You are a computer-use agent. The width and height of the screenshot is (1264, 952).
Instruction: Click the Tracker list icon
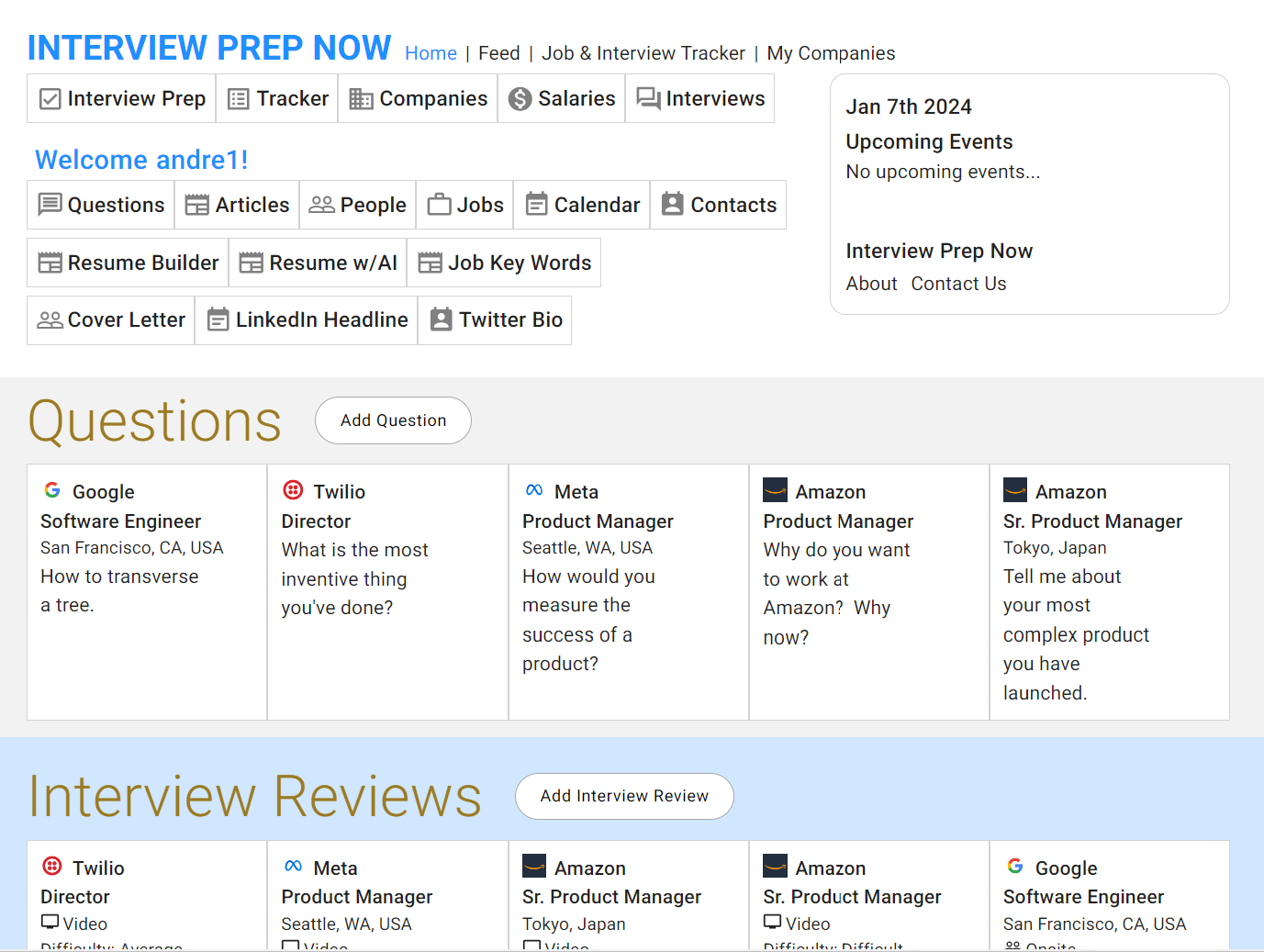point(239,99)
